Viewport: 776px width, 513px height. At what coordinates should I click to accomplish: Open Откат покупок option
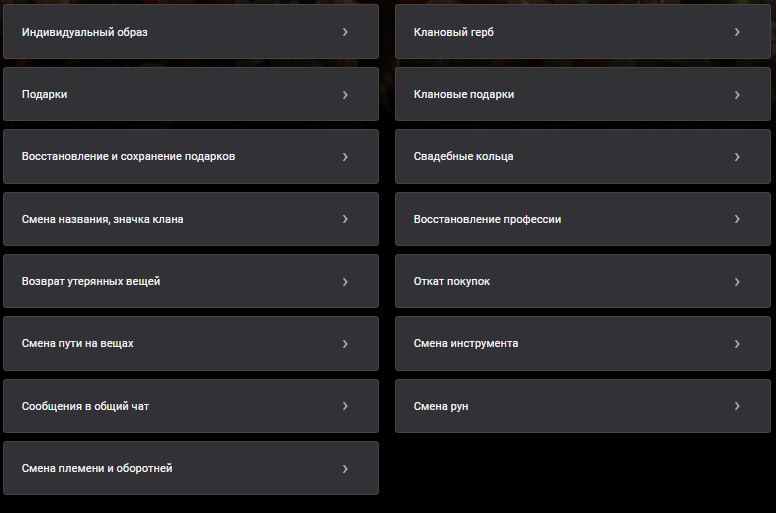point(582,281)
